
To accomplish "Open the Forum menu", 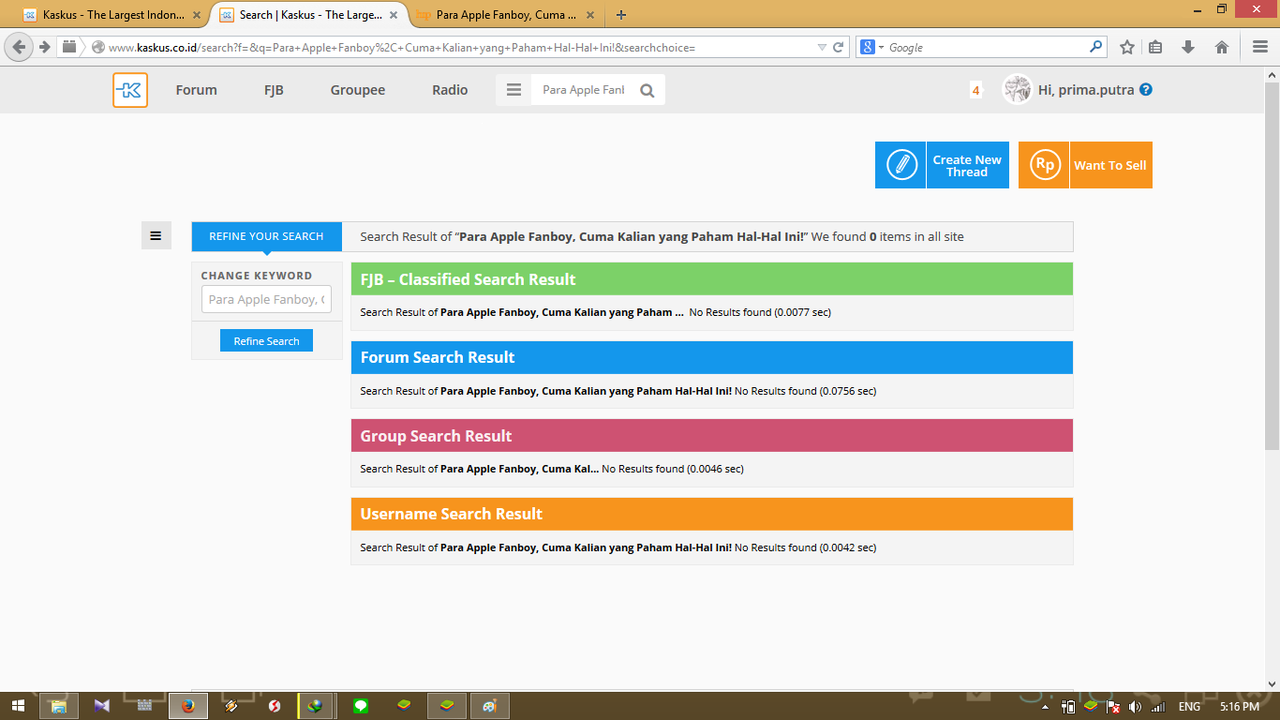I will [x=196, y=90].
